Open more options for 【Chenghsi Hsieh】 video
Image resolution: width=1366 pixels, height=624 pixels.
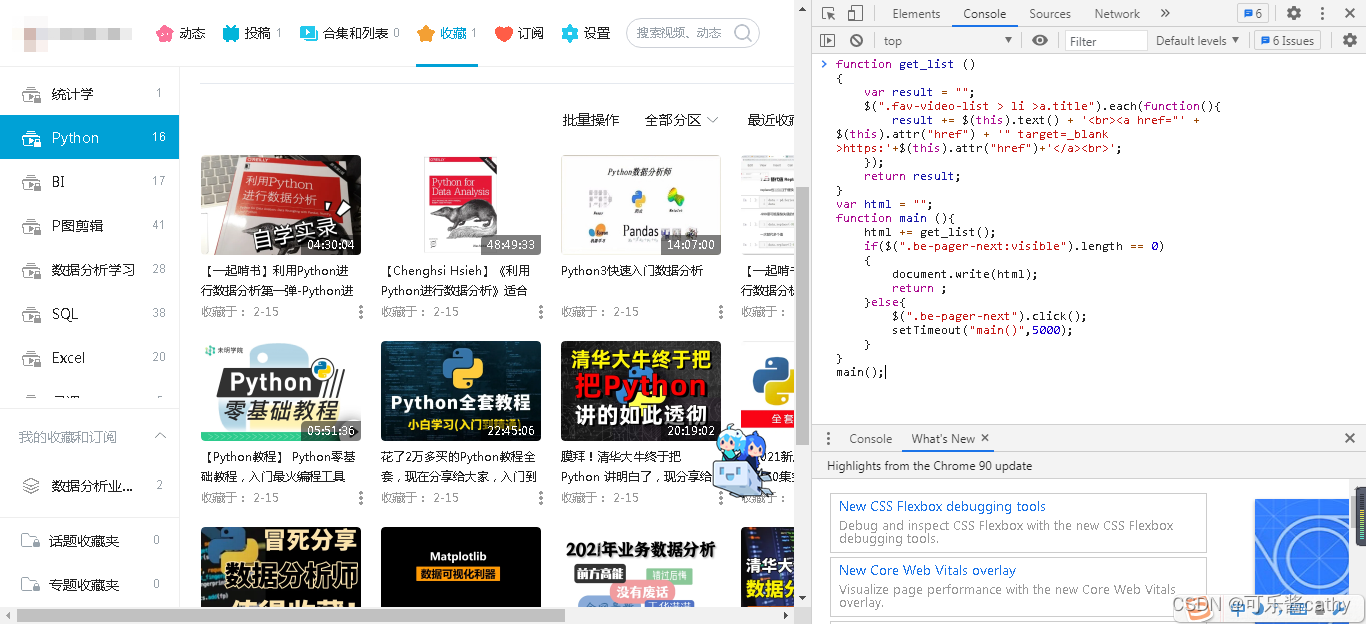click(541, 312)
